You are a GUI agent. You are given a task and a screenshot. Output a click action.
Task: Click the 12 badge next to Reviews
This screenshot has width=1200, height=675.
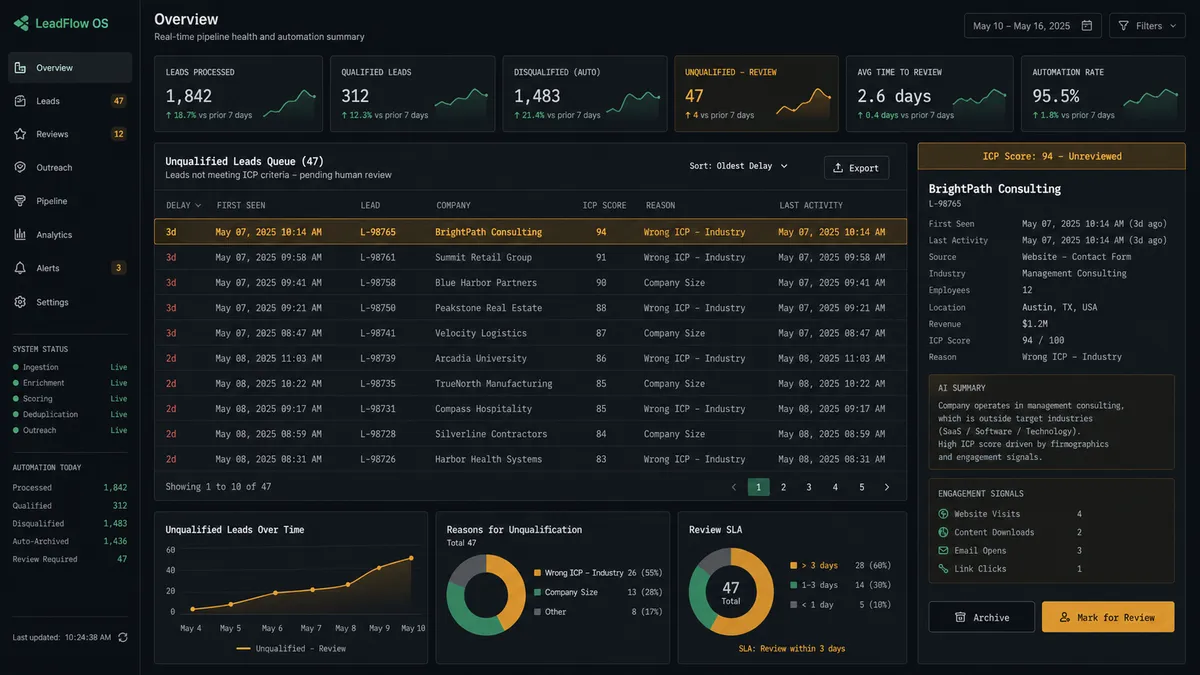pos(119,134)
